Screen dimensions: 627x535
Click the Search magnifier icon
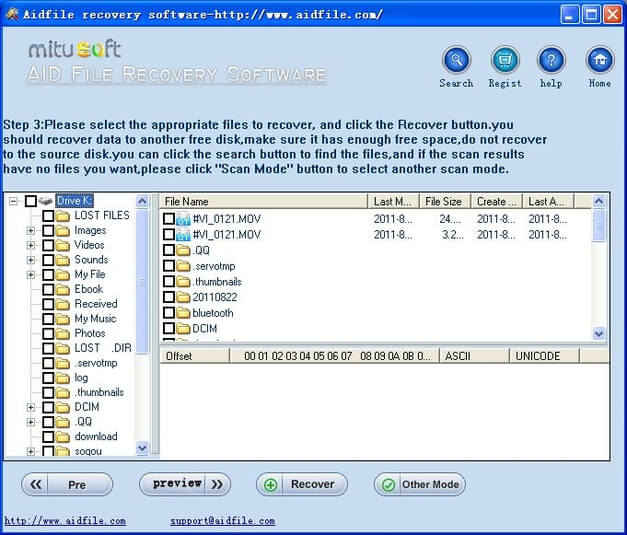coord(456,60)
